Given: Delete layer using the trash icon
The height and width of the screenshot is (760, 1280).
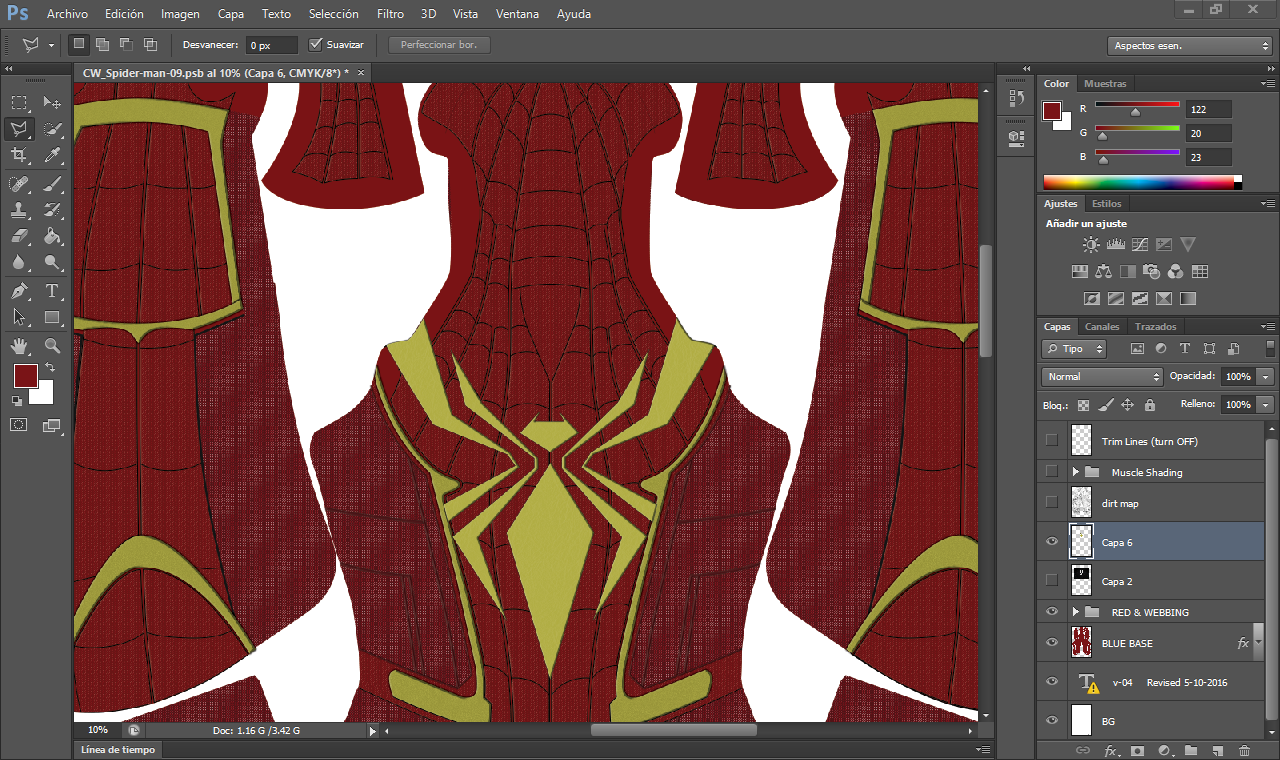Looking at the screenshot, I should point(1244,750).
